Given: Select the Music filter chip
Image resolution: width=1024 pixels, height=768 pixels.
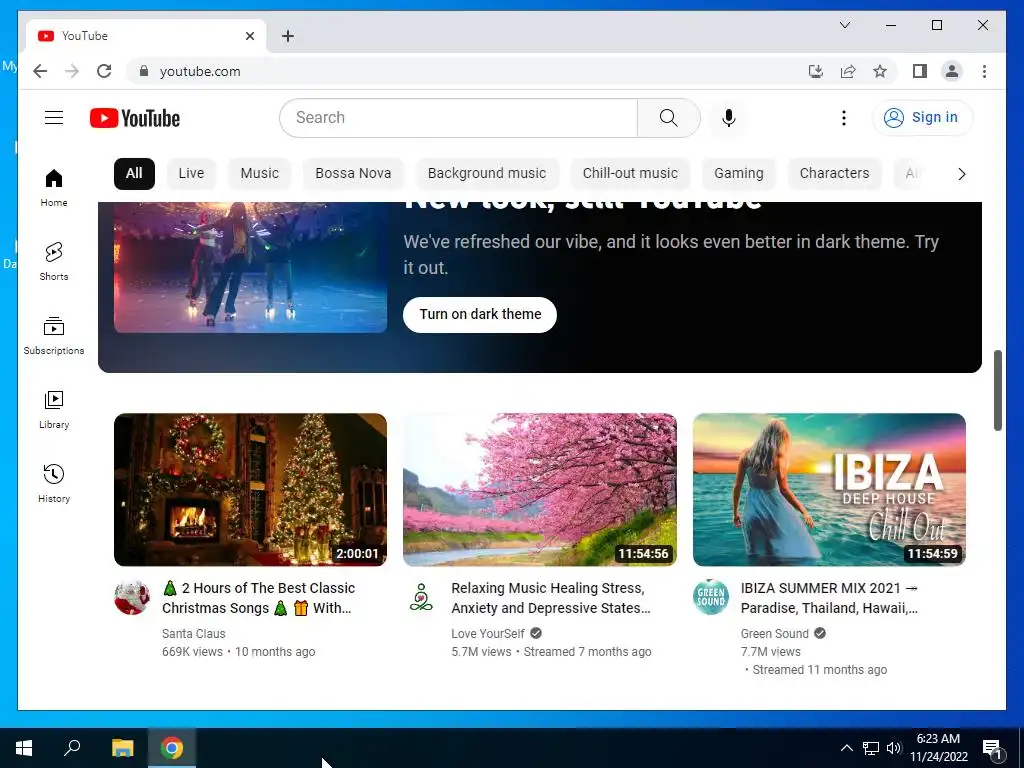Looking at the screenshot, I should click(259, 174).
